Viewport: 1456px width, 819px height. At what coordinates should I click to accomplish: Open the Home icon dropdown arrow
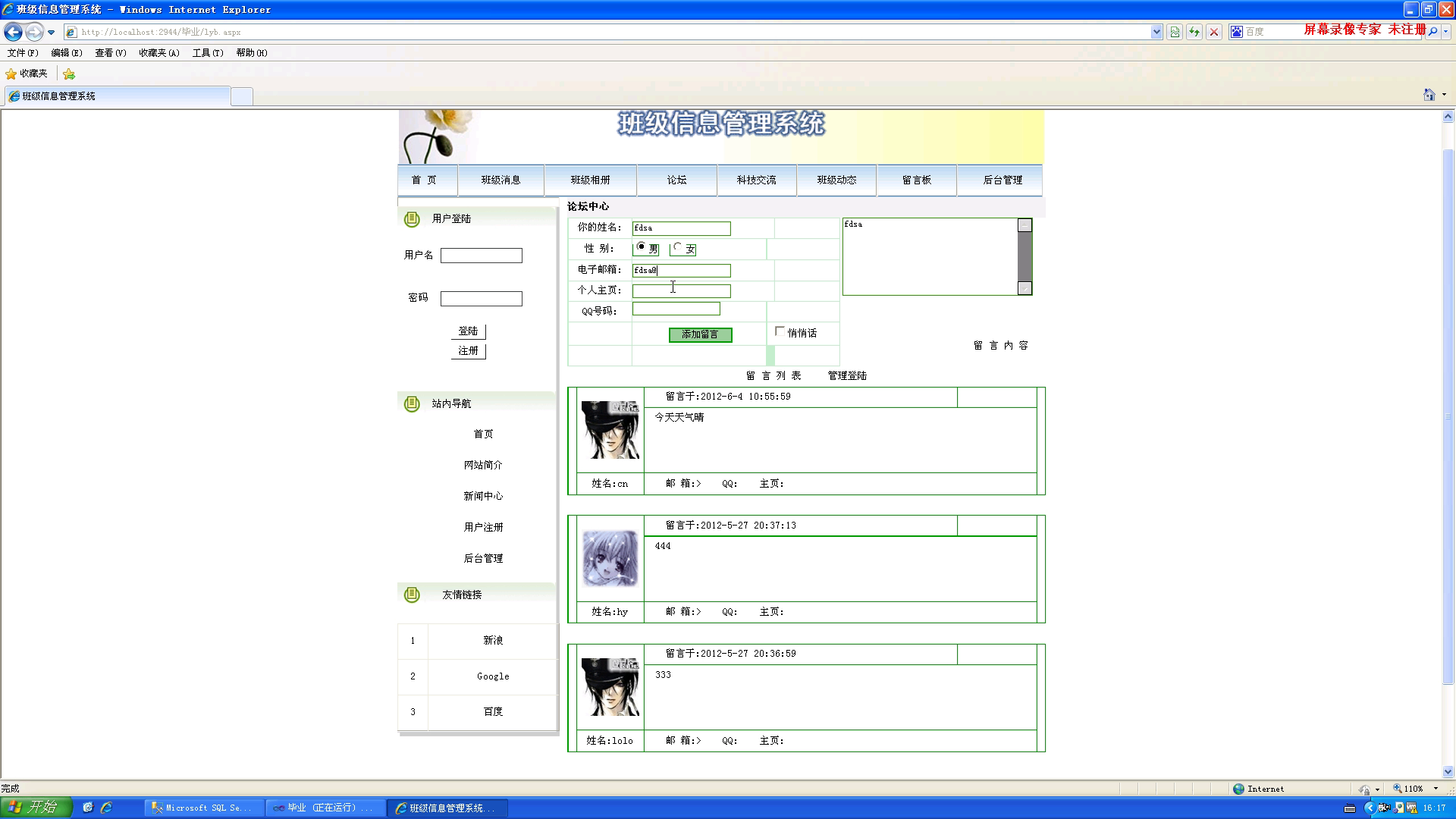pyautogui.click(x=1444, y=95)
